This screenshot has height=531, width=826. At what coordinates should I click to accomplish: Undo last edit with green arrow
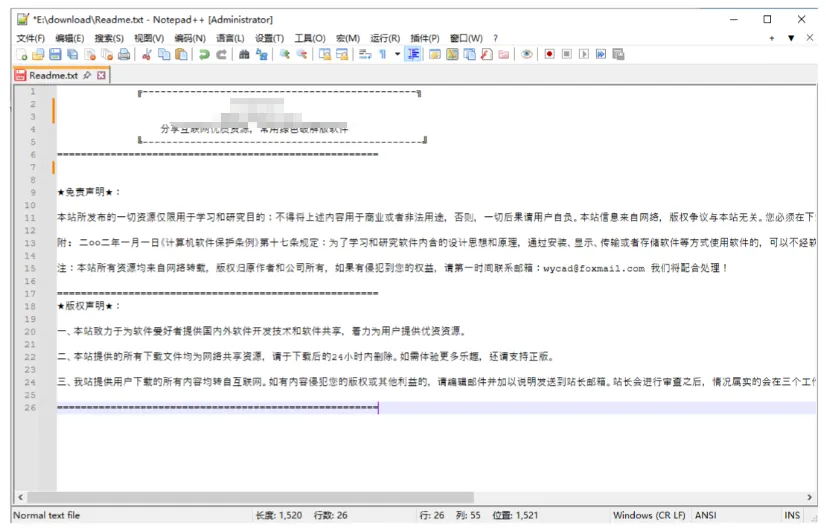pos(204,54)
